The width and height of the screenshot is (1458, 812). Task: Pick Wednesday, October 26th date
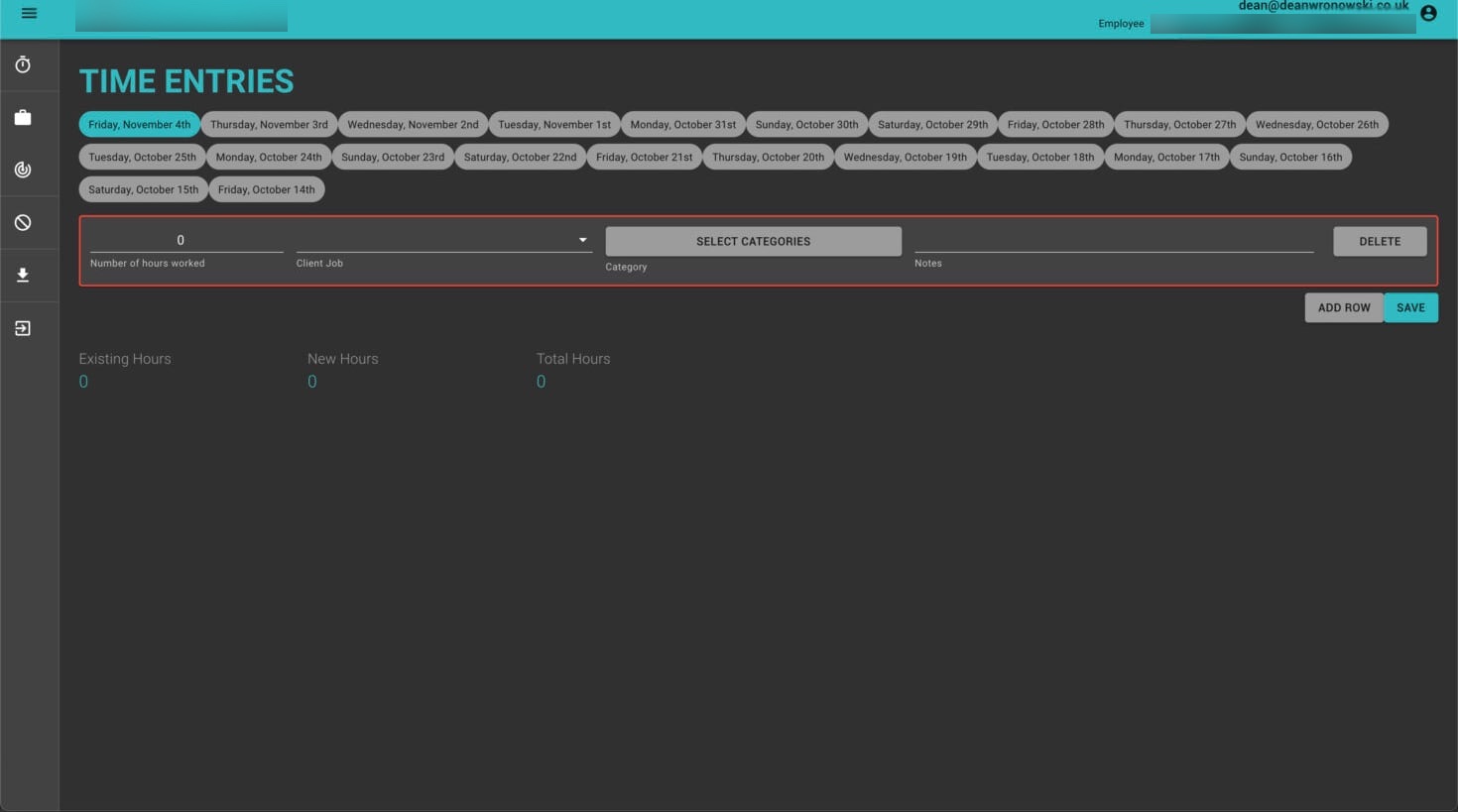coord(1317,125)
